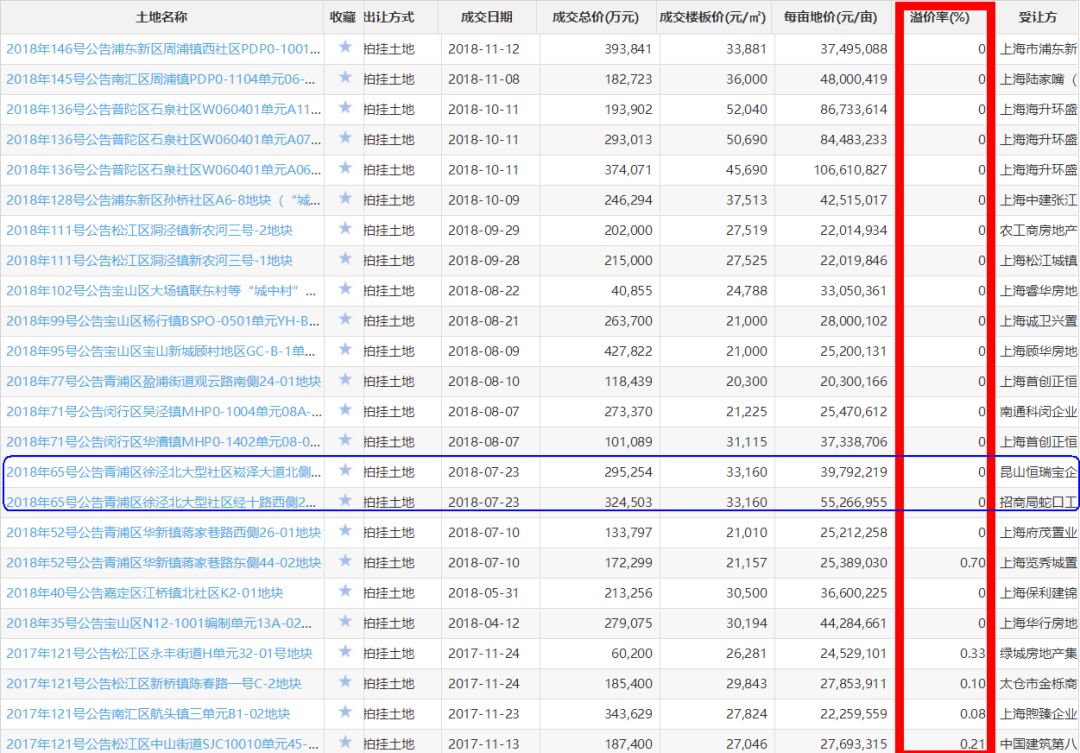Screen dimensions: 1080x753
Task: Open 松江区中山街道SJC10010单元 link
Action: (163, 744)
